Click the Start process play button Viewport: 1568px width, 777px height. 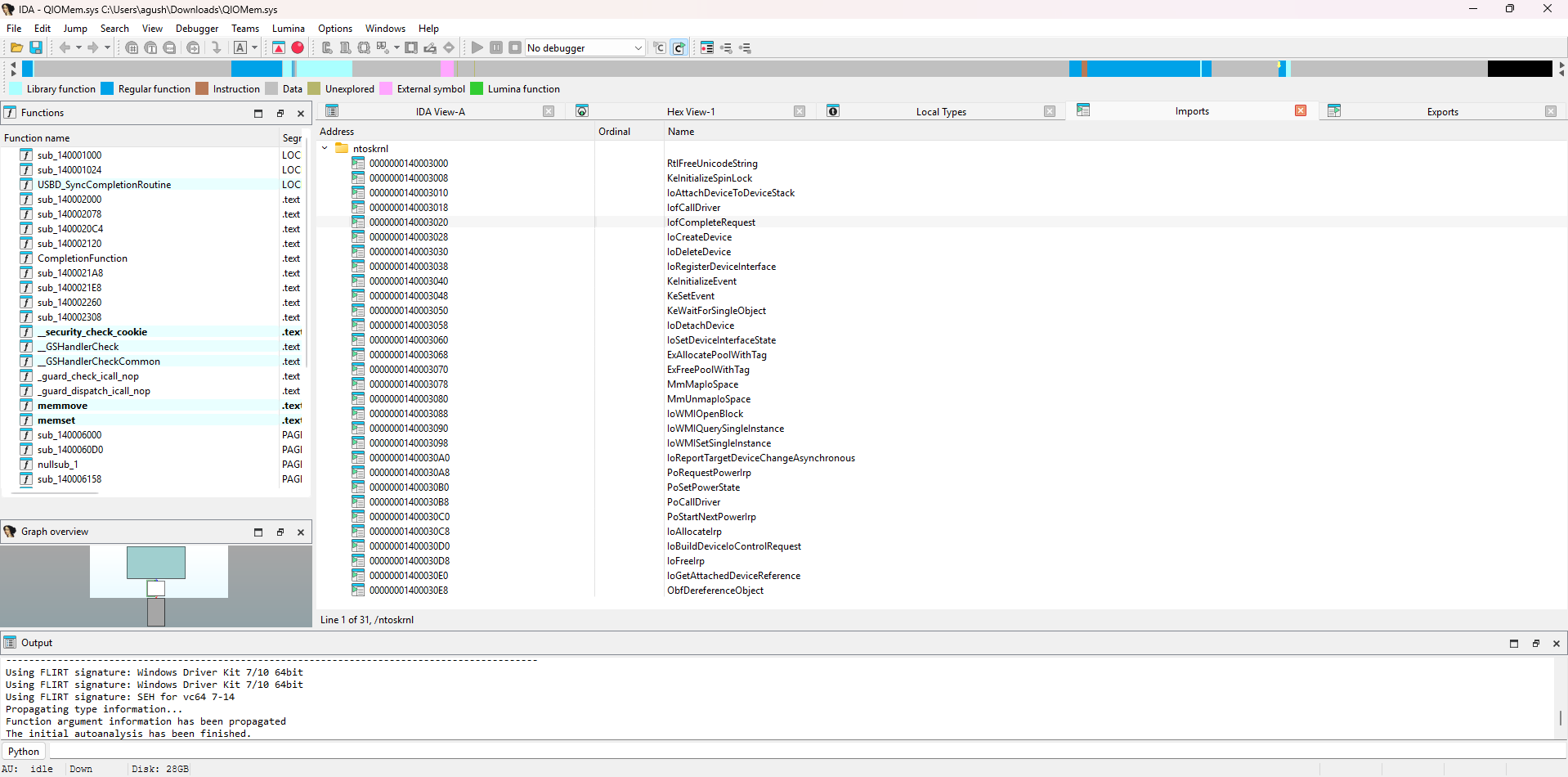pyautogui.click(x=477, y=48)
